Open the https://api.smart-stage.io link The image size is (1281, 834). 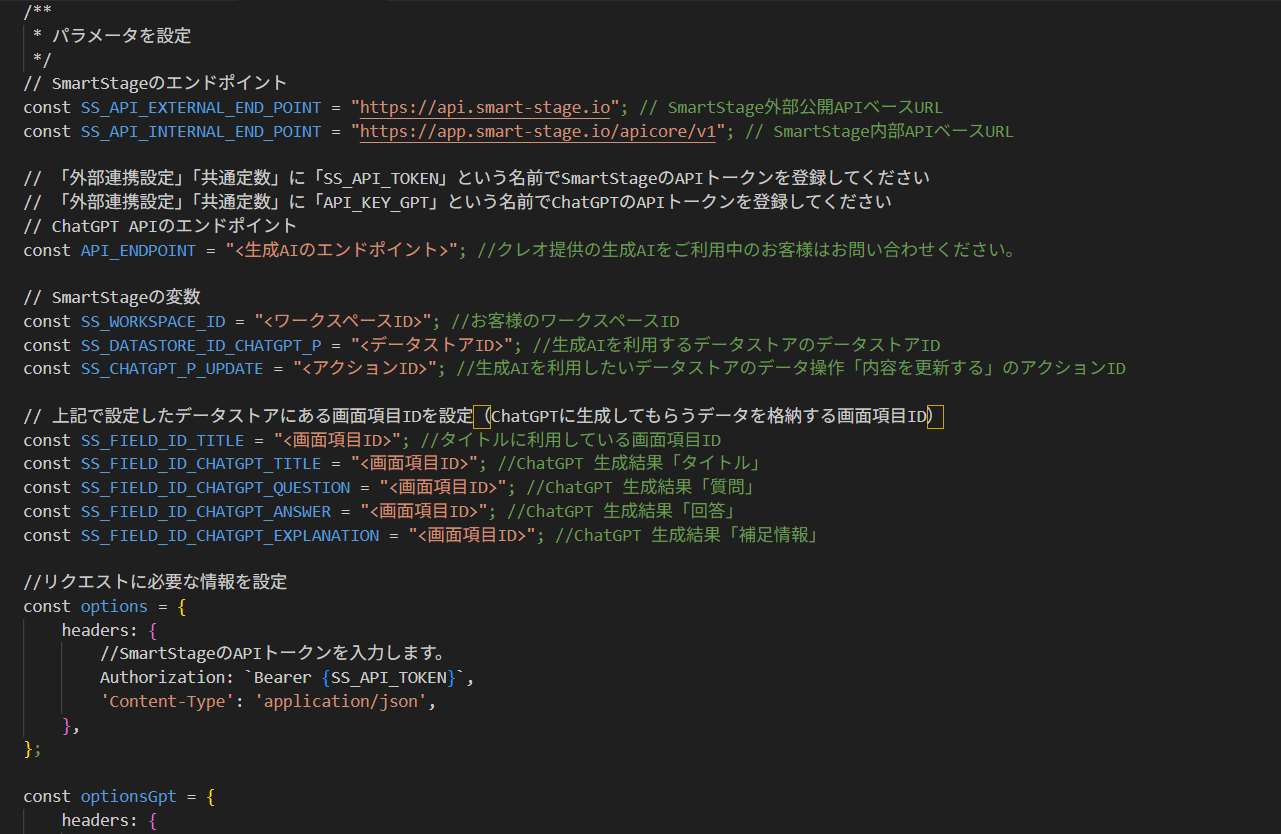click(484, 107)
